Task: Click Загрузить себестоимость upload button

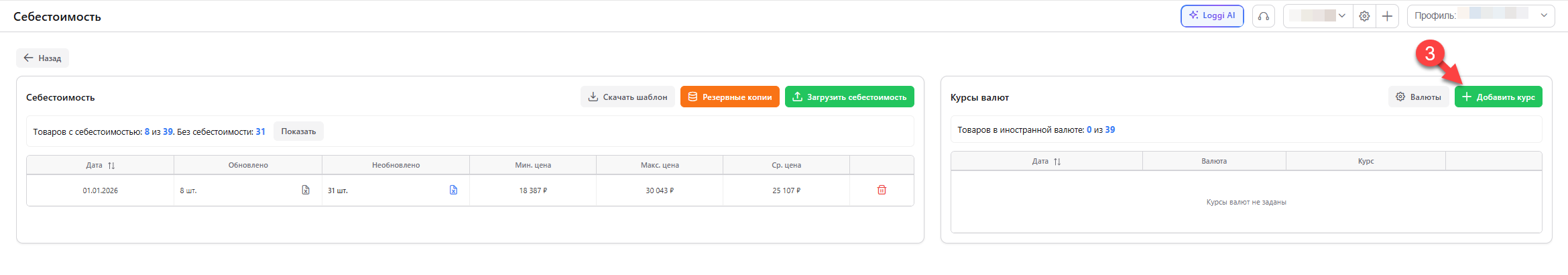Action: 849,97
